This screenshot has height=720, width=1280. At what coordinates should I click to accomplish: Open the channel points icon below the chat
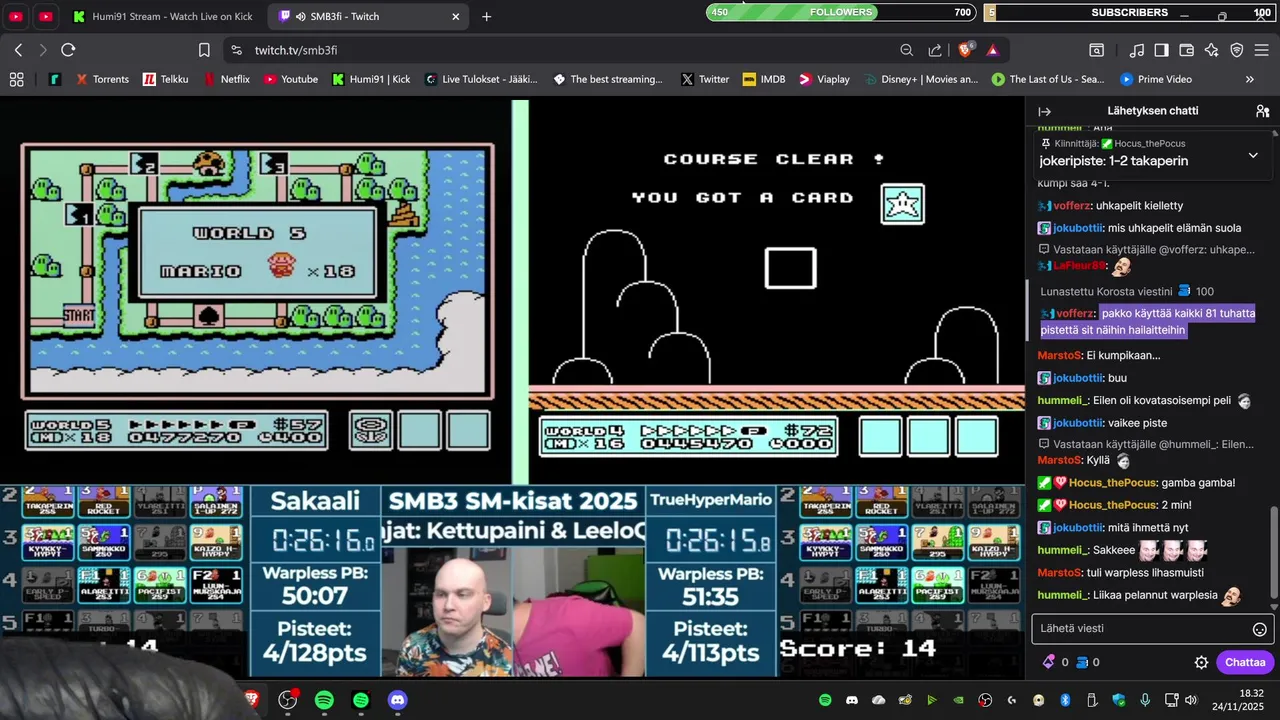click(x=1082, y=662)
